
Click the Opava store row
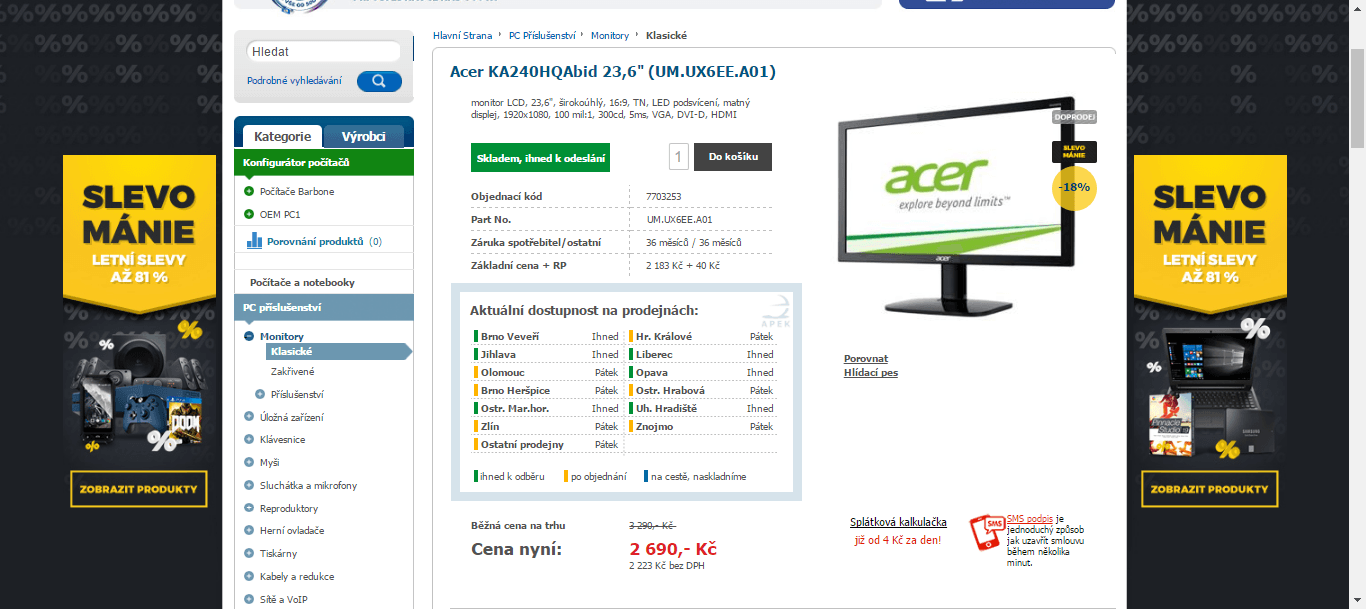(x=701, y=372)
